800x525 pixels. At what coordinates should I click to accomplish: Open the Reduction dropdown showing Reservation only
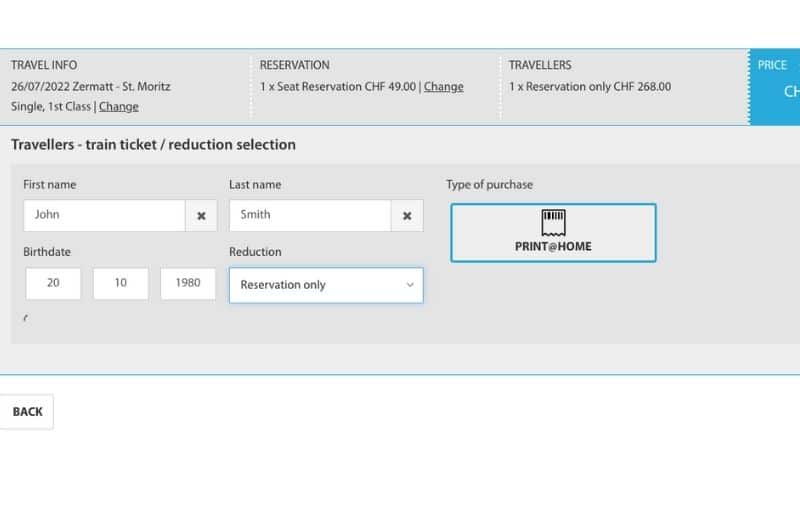click(315, 285)
